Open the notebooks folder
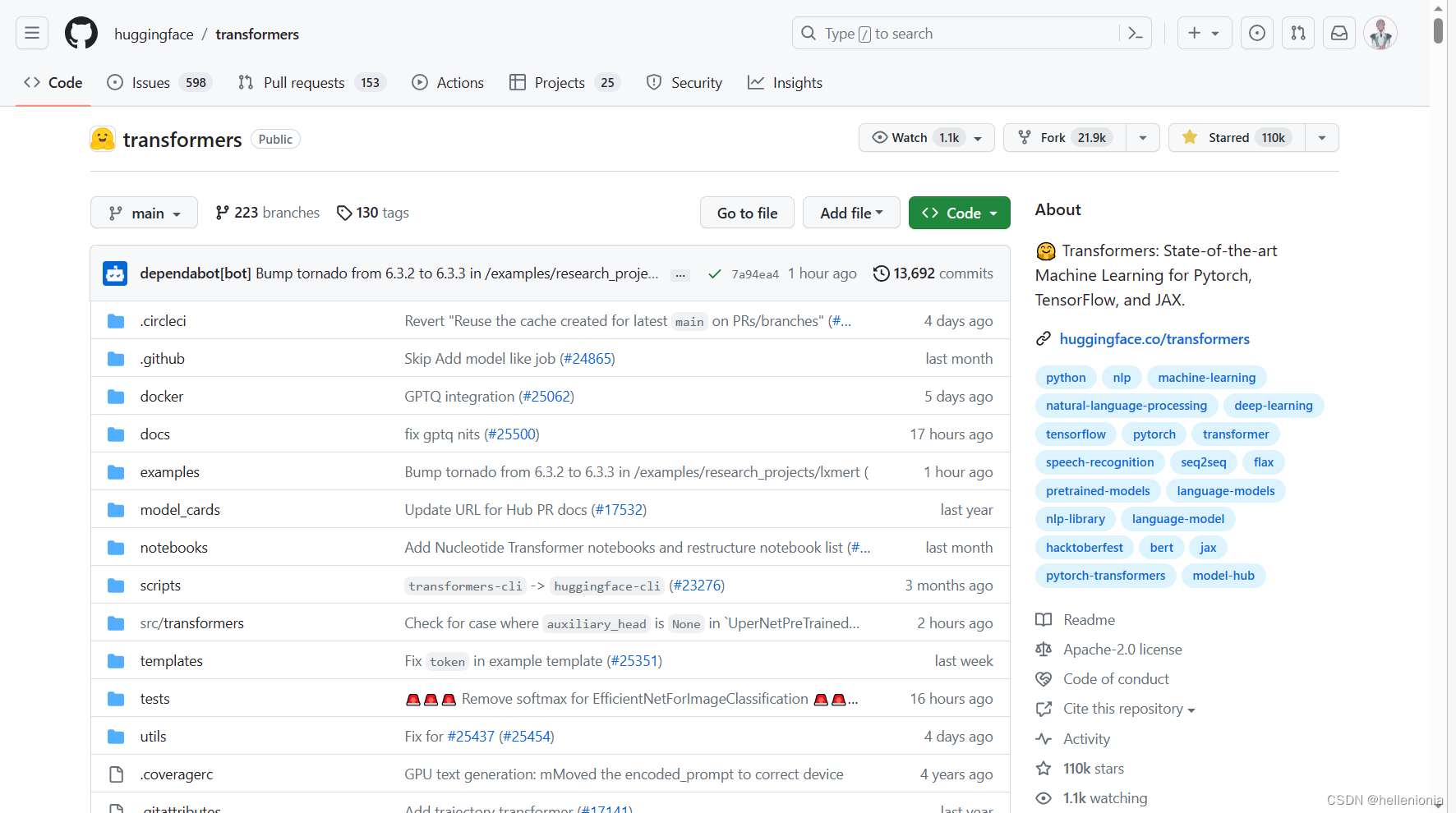1456x813 pixels. coord(173,548)
